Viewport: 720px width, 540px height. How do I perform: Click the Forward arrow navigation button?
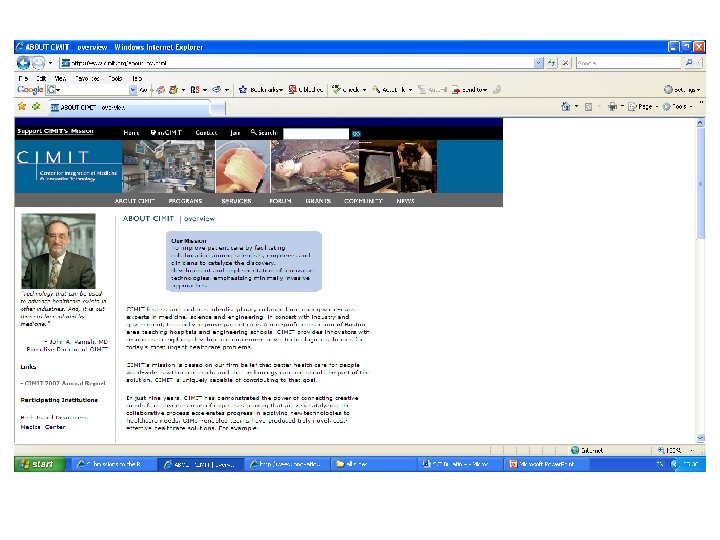(x=39, y=62)
